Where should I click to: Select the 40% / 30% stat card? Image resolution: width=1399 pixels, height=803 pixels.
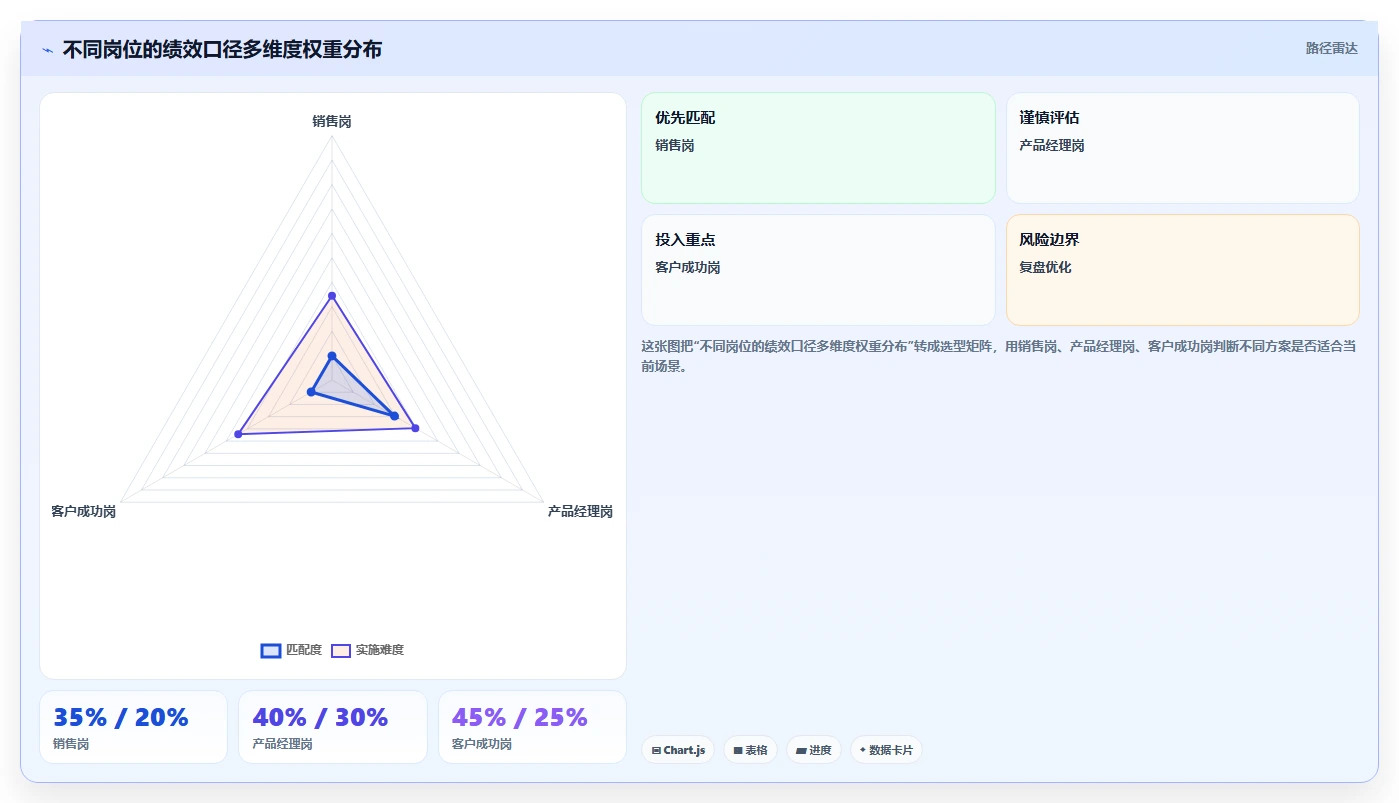333,727
